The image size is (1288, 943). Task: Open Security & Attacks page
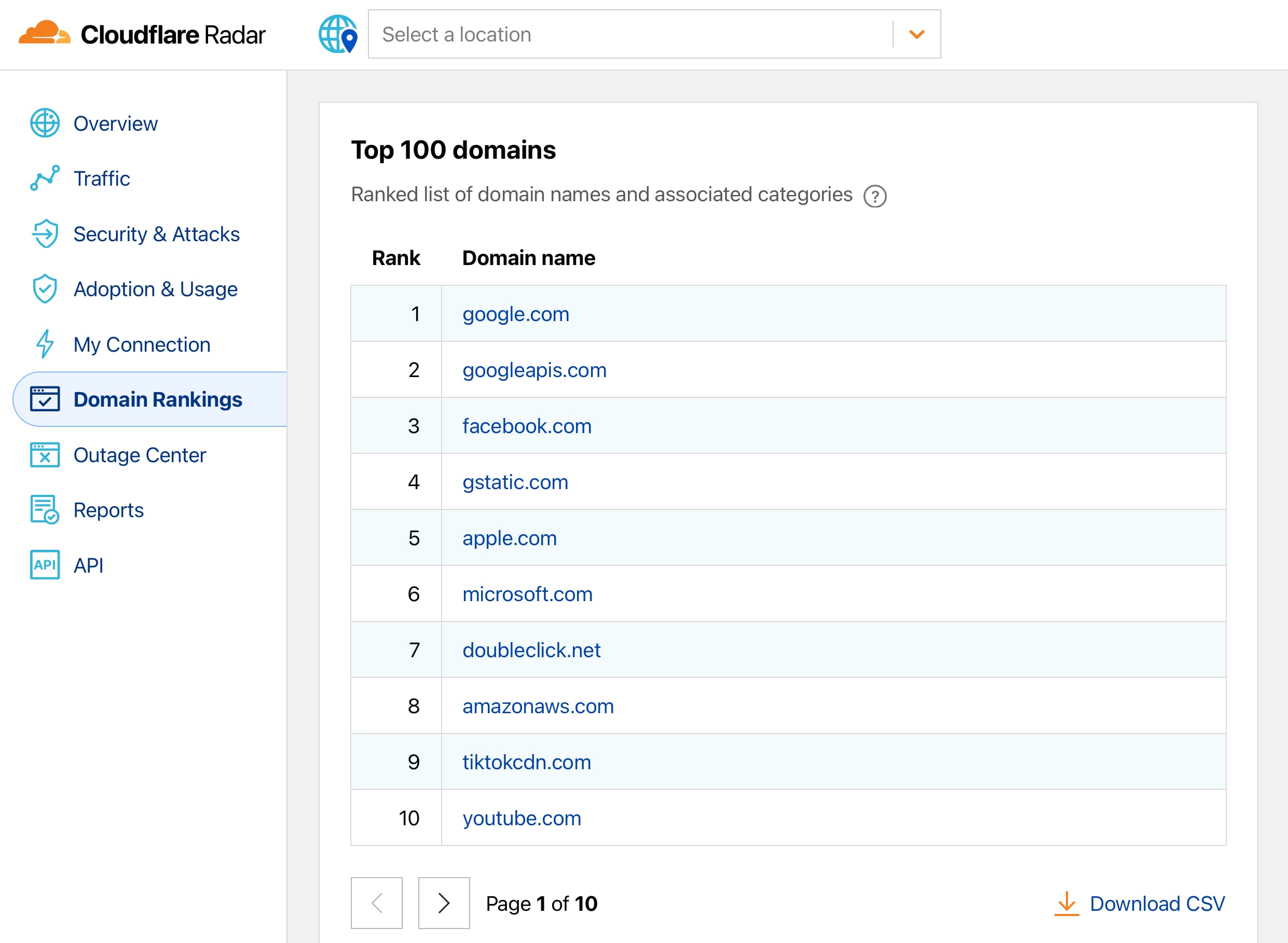point(156,234)
